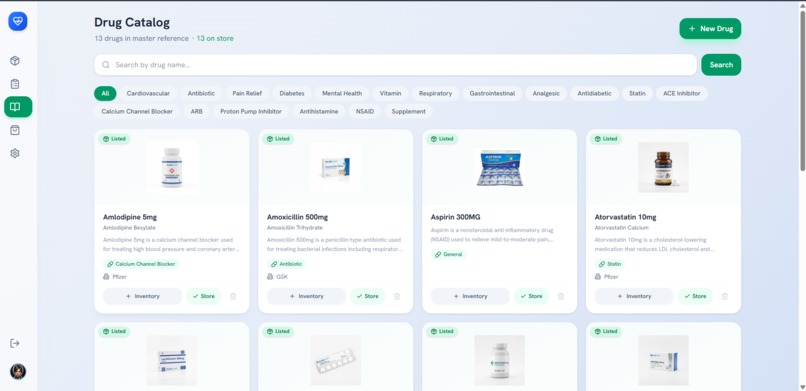The width and height of the screenshot is (806, 391).
Task: Add inventory for Amoxicillin 500mg
Action: [306, 296]
